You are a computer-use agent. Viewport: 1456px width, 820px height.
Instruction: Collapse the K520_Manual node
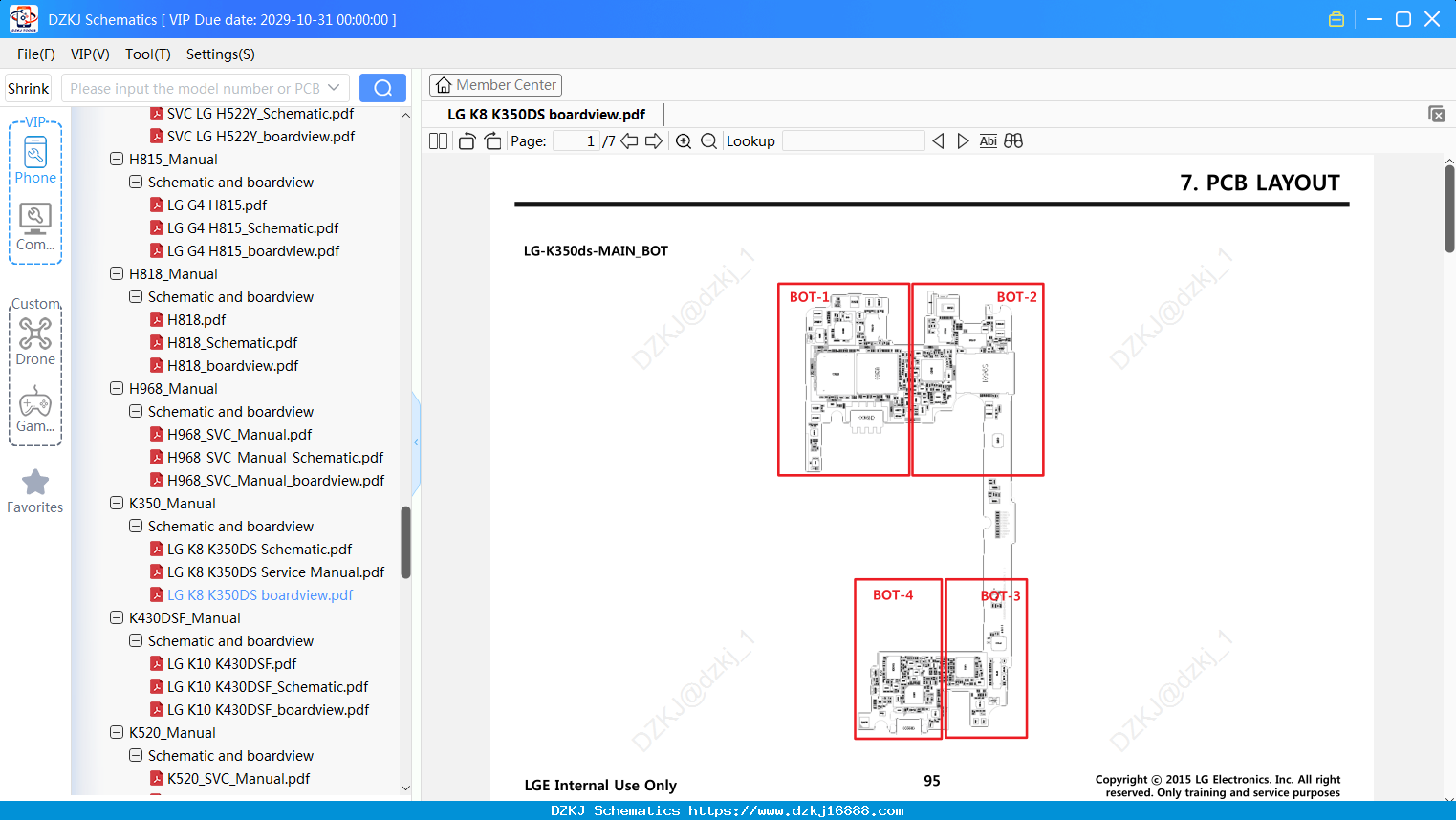(x=117, y=732)
